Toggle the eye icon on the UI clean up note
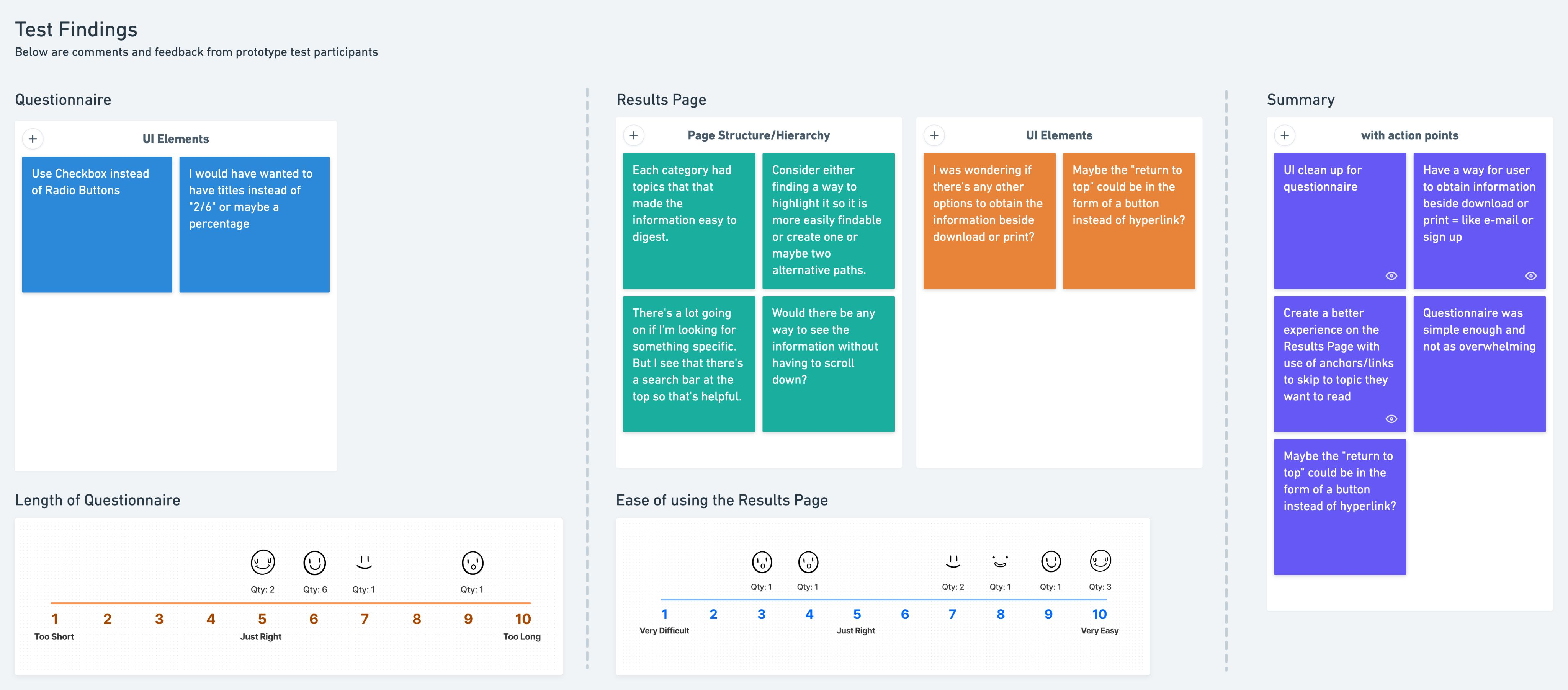 (x=1392, y=276)
